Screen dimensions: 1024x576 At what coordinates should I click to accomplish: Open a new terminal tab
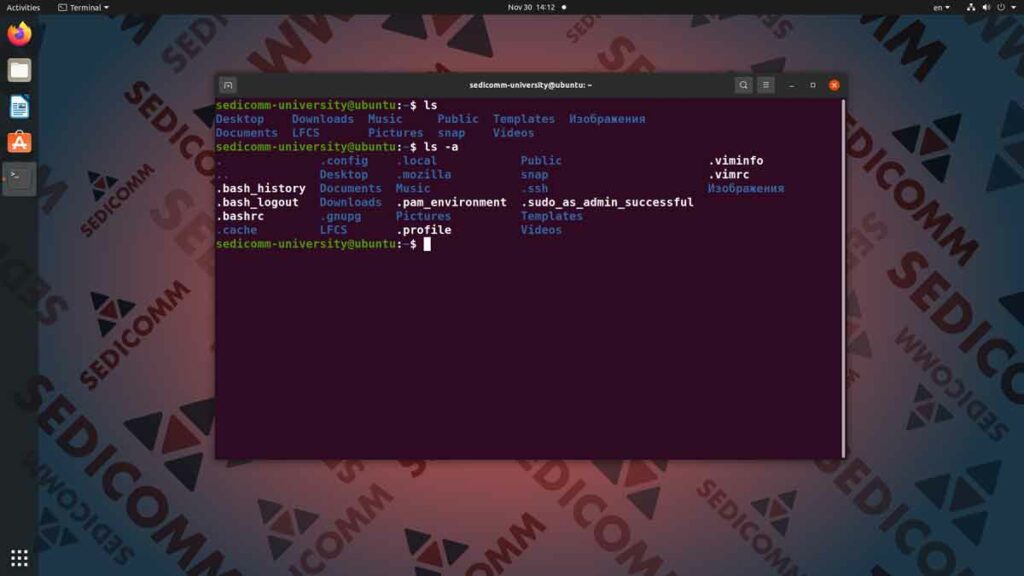(228, 85)
